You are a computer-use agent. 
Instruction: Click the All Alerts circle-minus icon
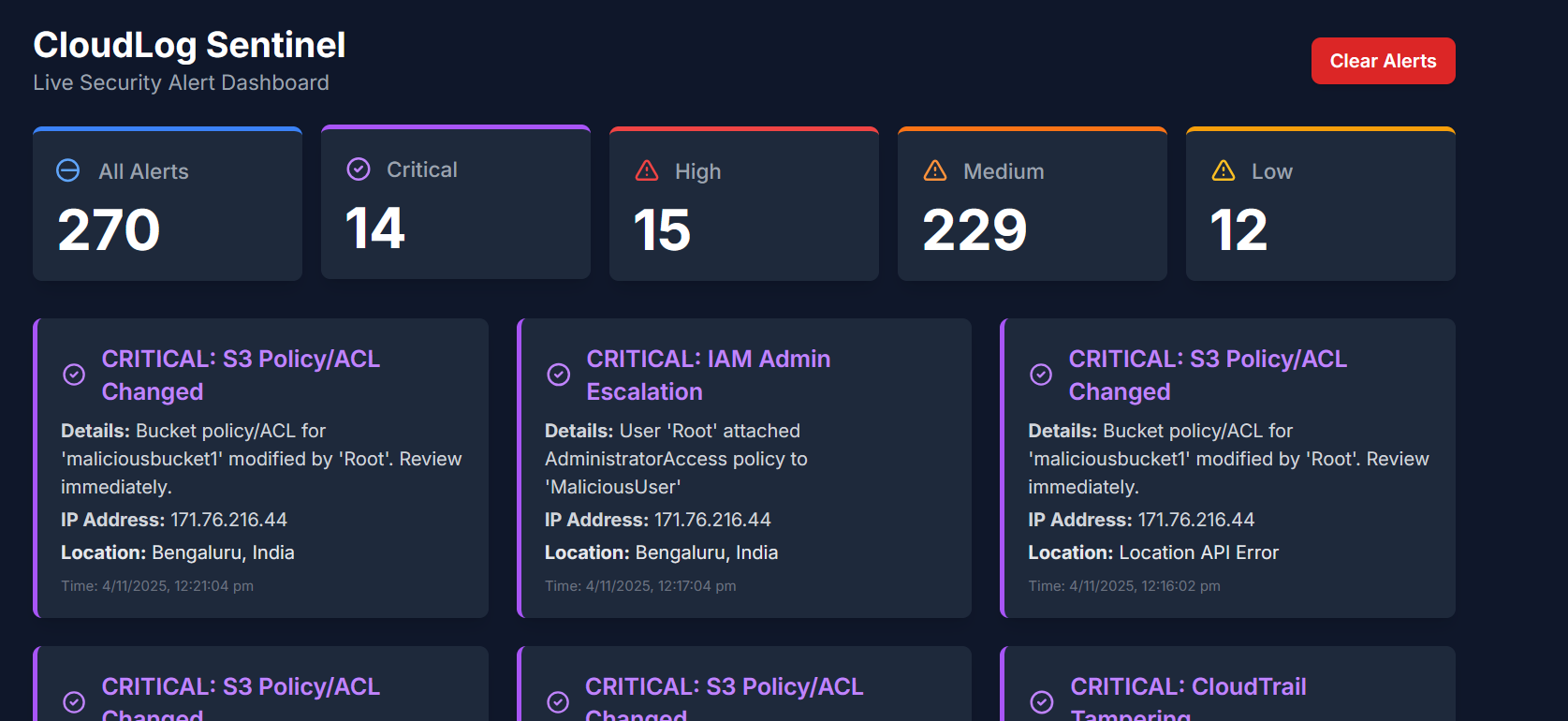(68, 170)
